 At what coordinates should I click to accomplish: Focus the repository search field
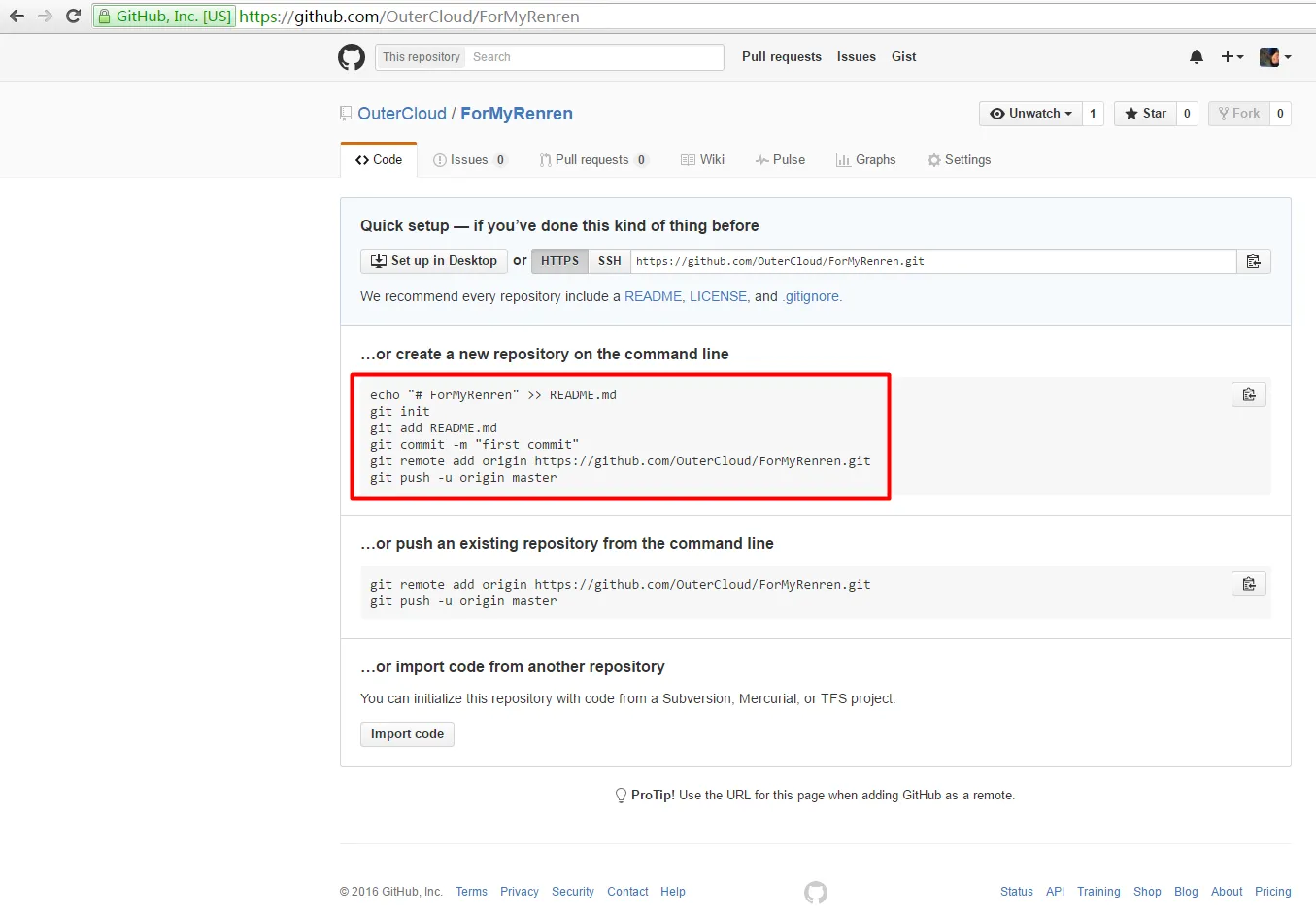[594, 57]
